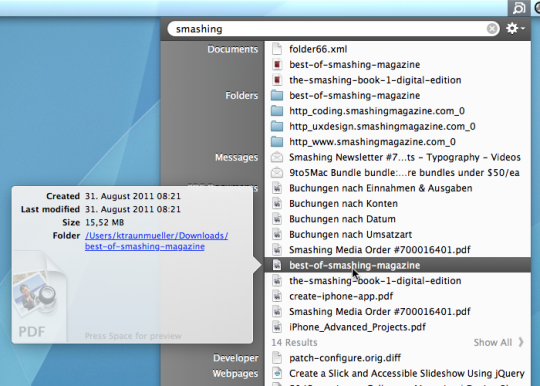Open the-smashing-book-1-digital-edition under Documents

375,80
